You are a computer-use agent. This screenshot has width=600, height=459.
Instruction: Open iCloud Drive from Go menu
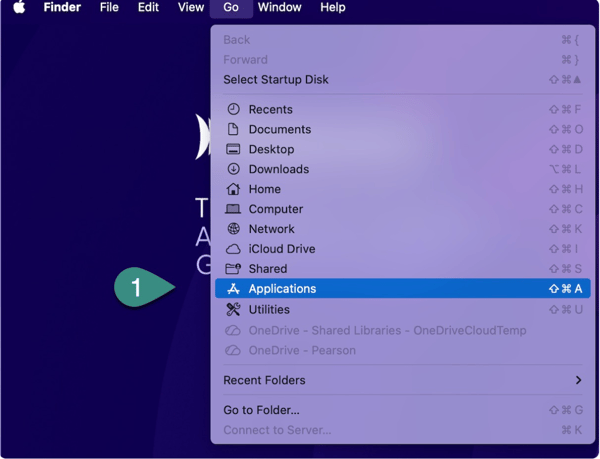pos(403,249)
